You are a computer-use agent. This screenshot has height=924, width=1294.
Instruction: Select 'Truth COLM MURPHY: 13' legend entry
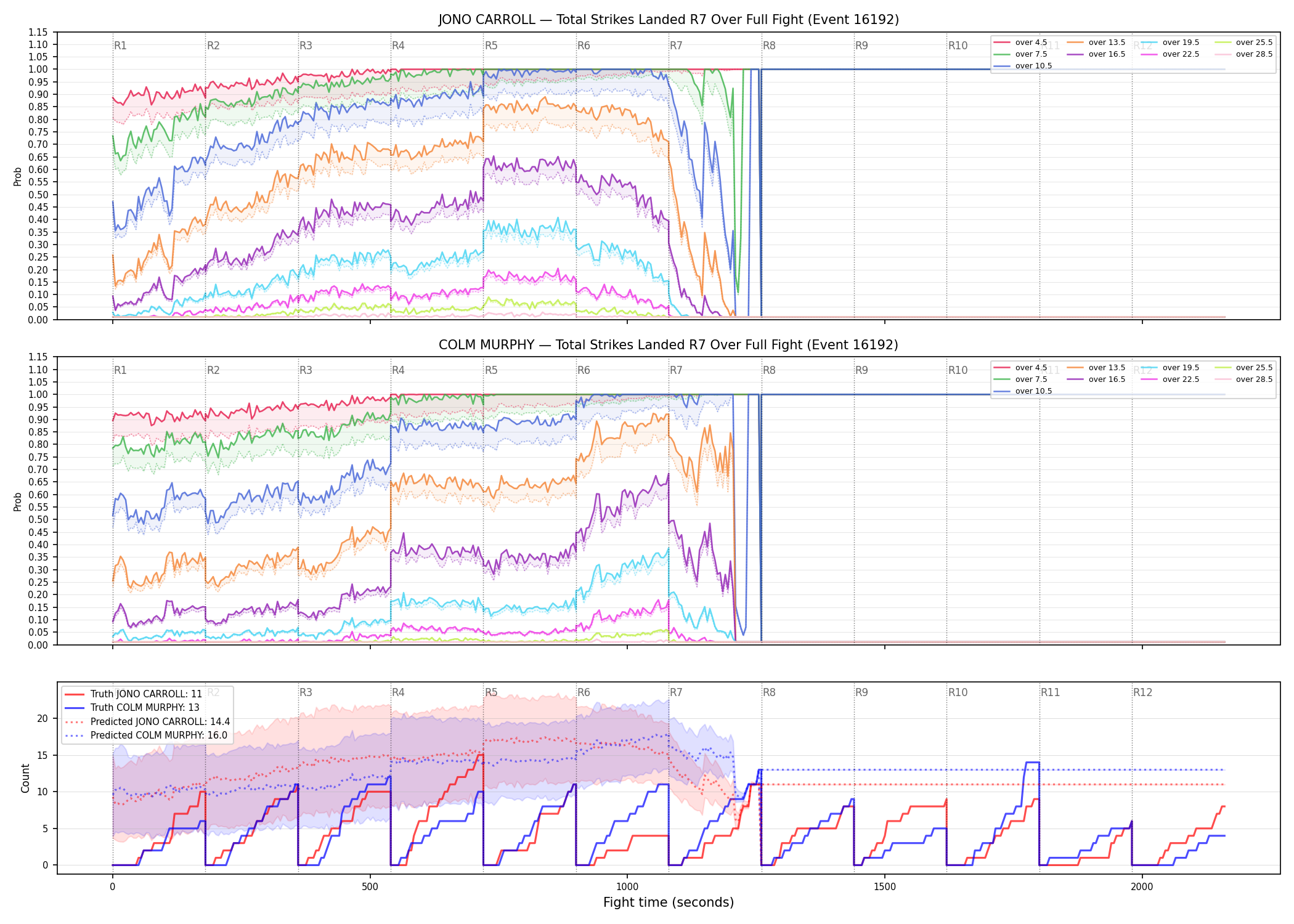132,708
